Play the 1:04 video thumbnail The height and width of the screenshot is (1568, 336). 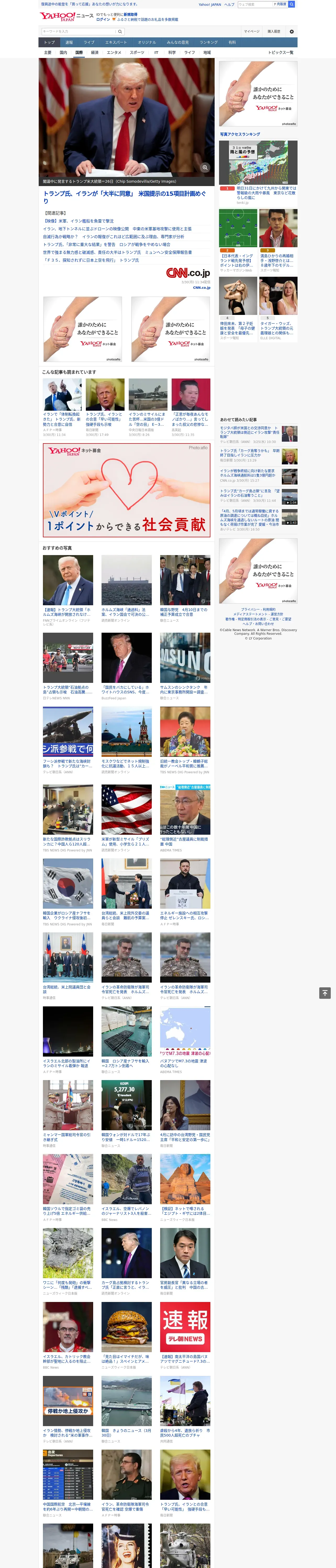(x=290, y=497)
